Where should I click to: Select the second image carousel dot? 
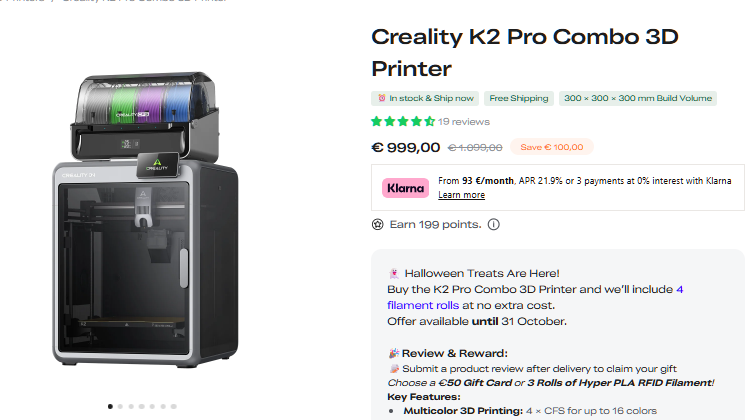pyautogui.click(x=120, y=406)
